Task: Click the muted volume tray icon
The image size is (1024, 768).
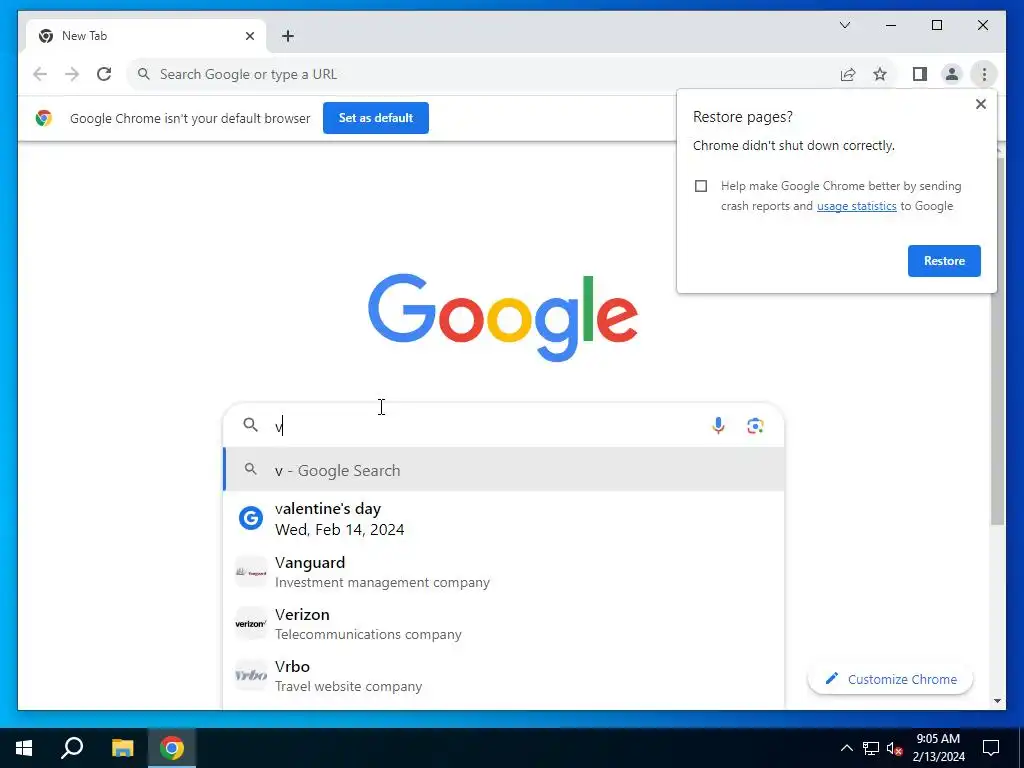Action: pyautogui.click(x=895, y=748)
